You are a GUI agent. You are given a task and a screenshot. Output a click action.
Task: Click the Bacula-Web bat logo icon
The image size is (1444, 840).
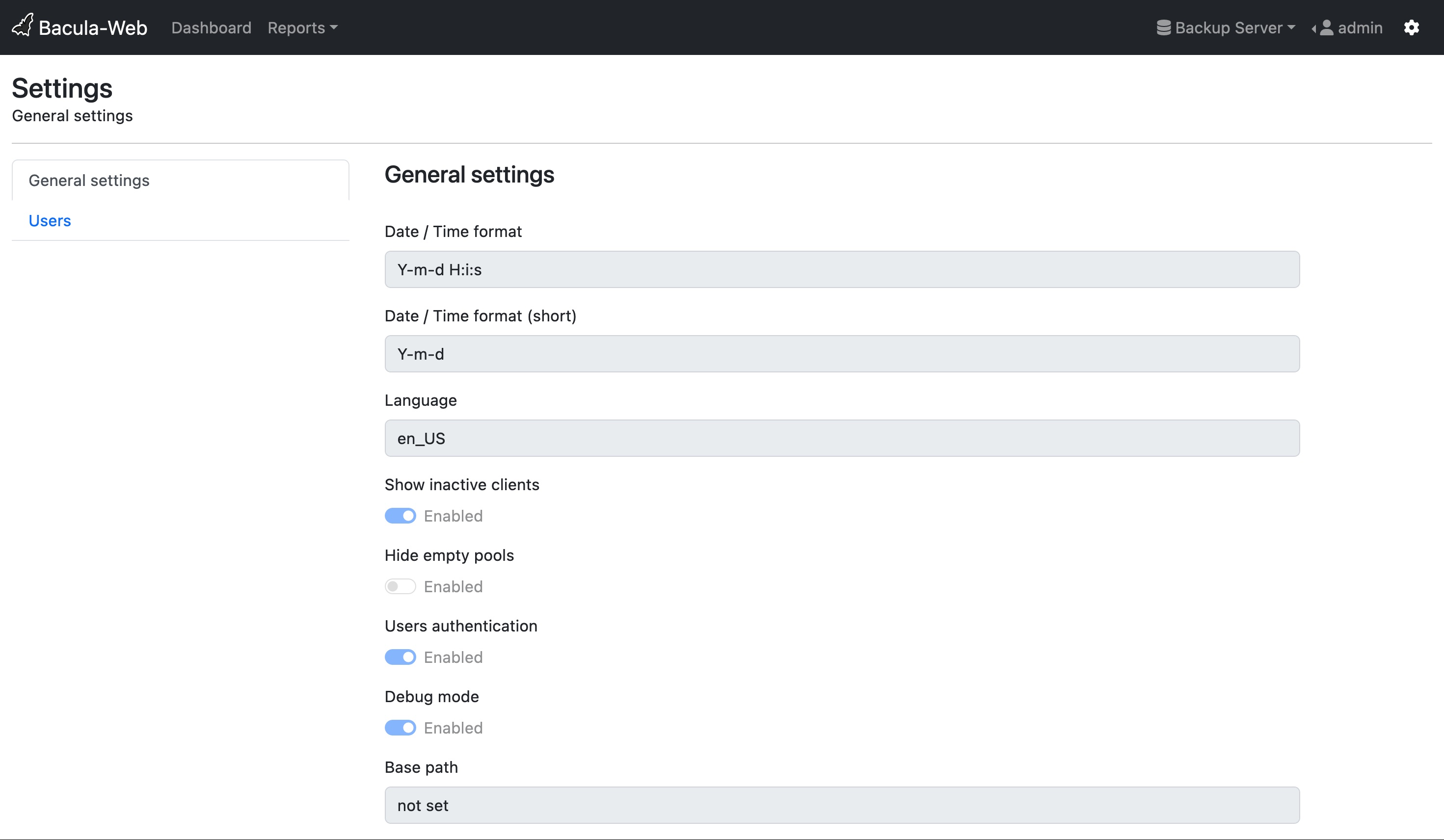(x=23, y=26)
